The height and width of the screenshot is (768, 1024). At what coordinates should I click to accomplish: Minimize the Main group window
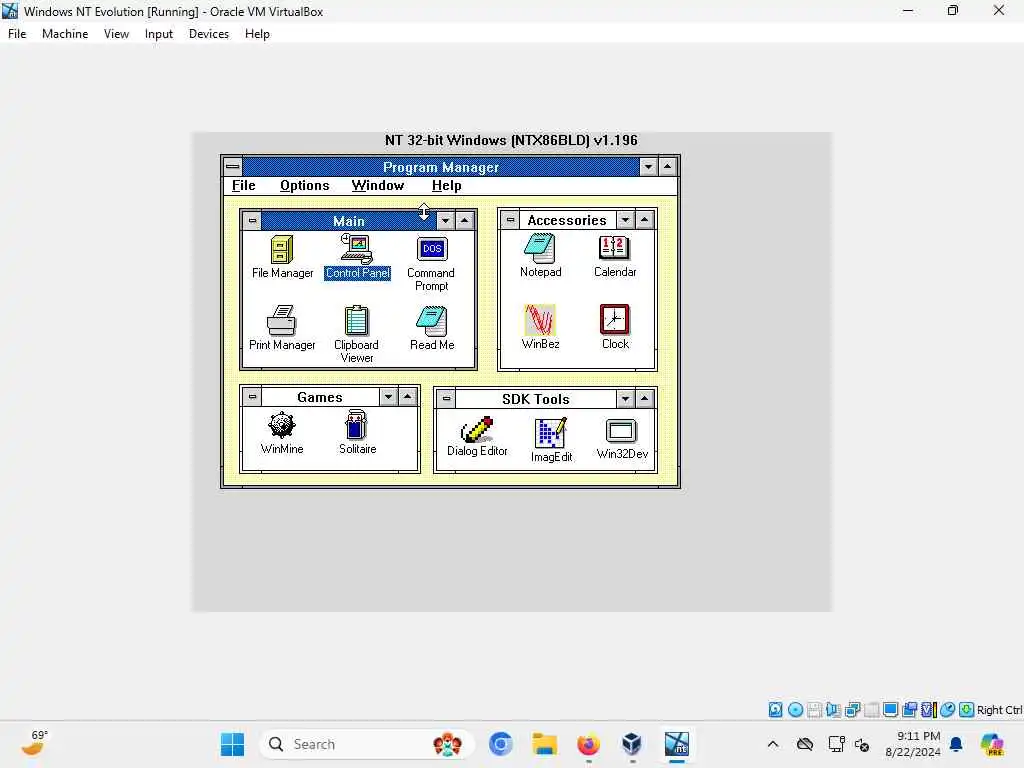445,221
